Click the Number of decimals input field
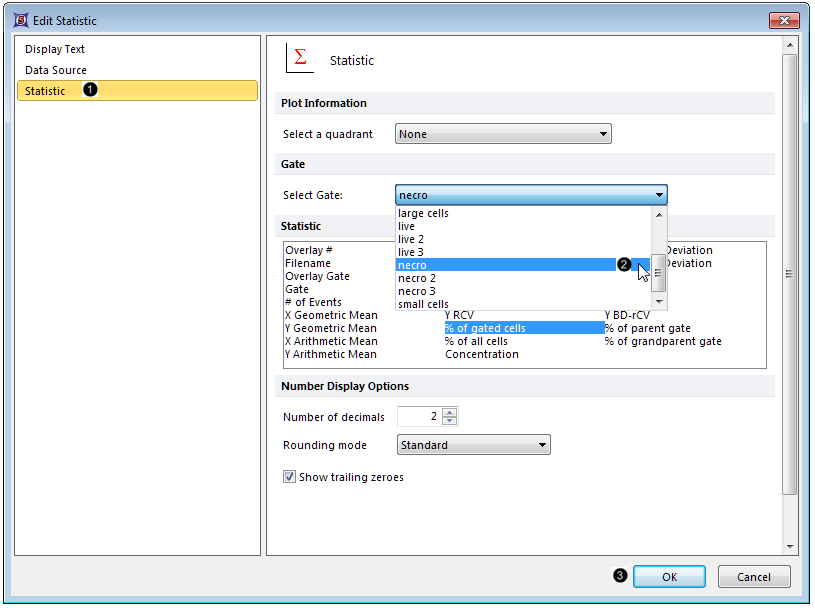 coord(418,417)
